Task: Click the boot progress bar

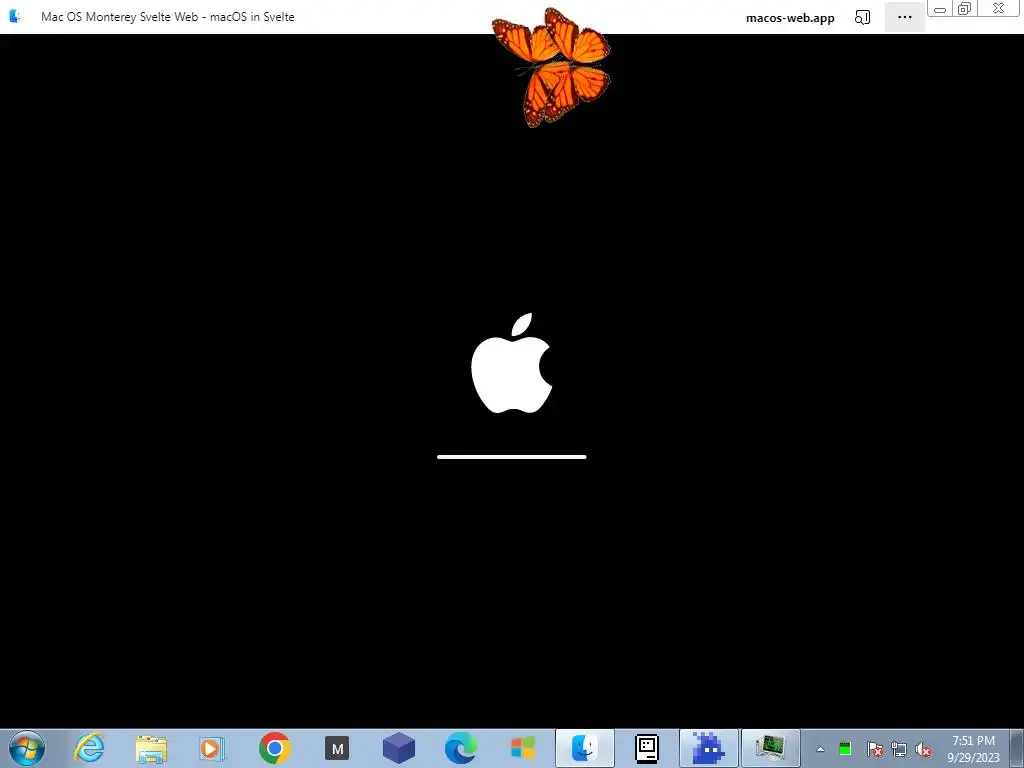Action: coord(511,457)
